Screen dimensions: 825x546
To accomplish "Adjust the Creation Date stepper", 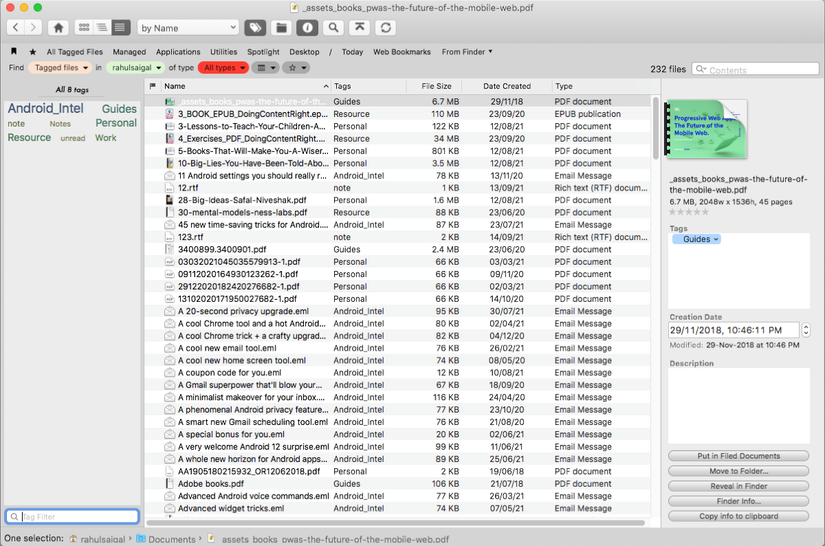I will point(806,330).
